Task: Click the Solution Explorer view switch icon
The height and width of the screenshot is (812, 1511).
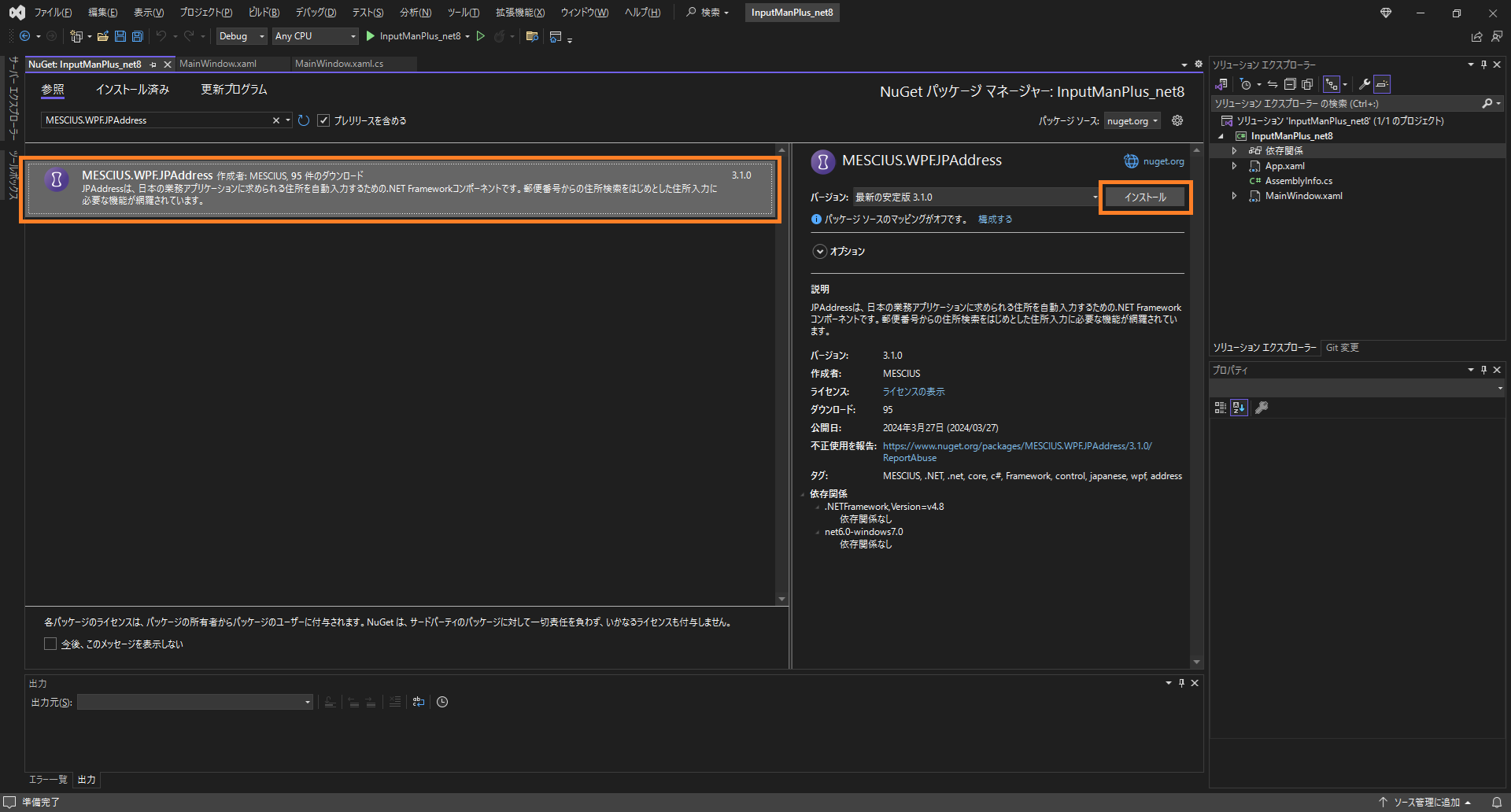Action: [x=1221, y=84]
